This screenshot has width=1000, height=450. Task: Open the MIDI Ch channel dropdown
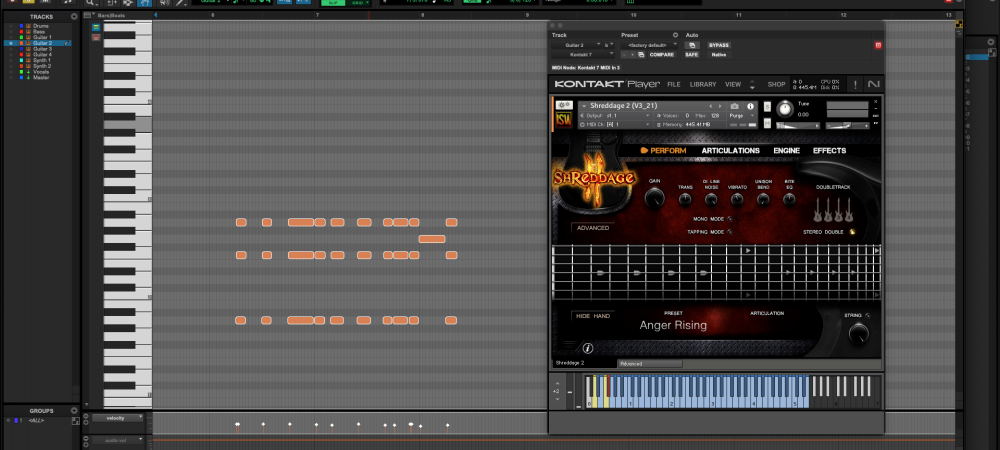(615, 124)
